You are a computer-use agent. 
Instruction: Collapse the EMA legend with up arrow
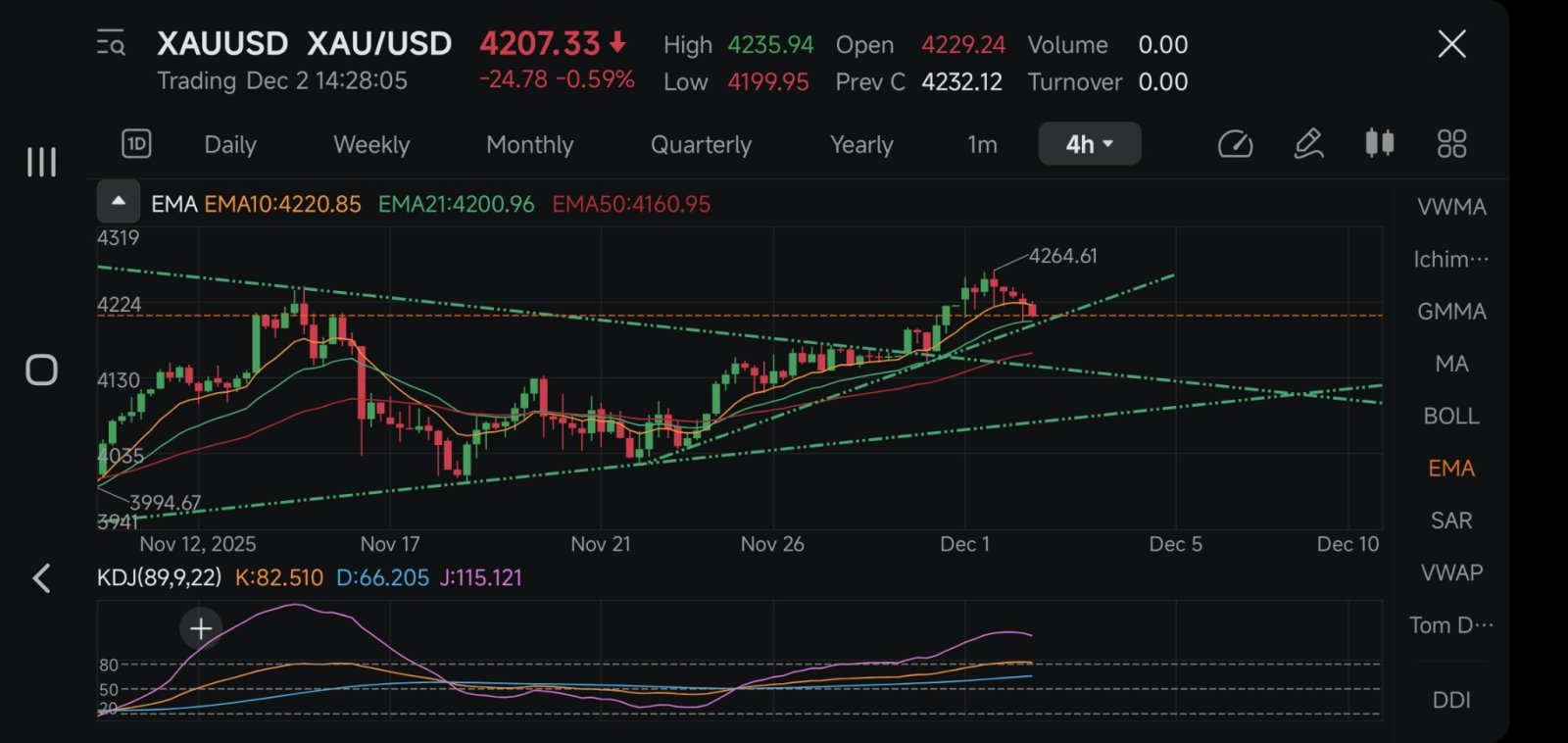(119, 202)
